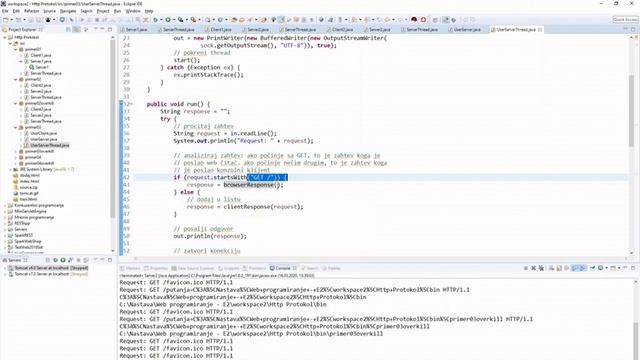
Task: Open the Snippets tab
Action: click(229, 268)
